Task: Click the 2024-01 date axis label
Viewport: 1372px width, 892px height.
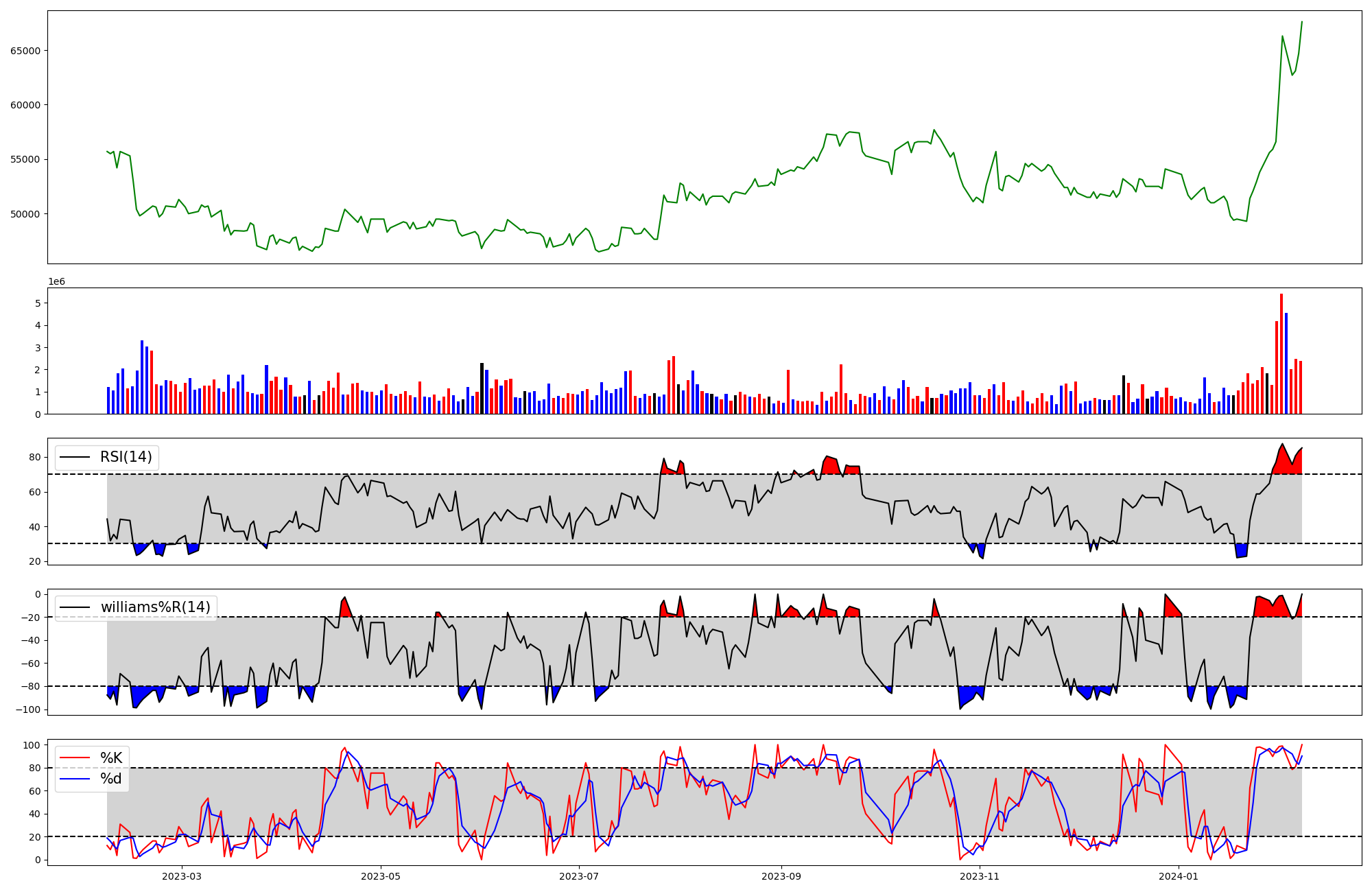Action: click(x=1179, y=876)
